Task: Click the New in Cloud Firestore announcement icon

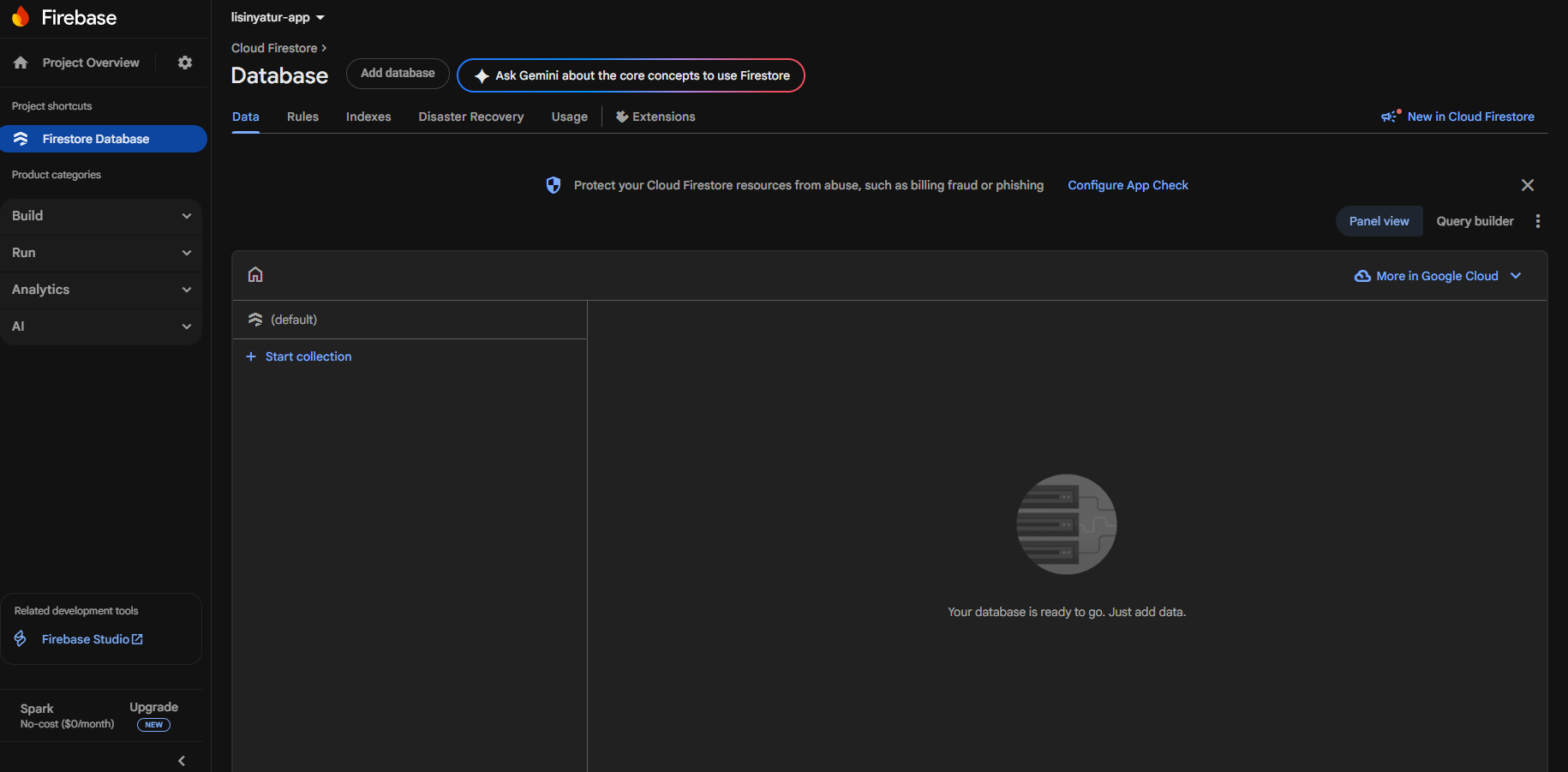Action: pos(1391,116)
